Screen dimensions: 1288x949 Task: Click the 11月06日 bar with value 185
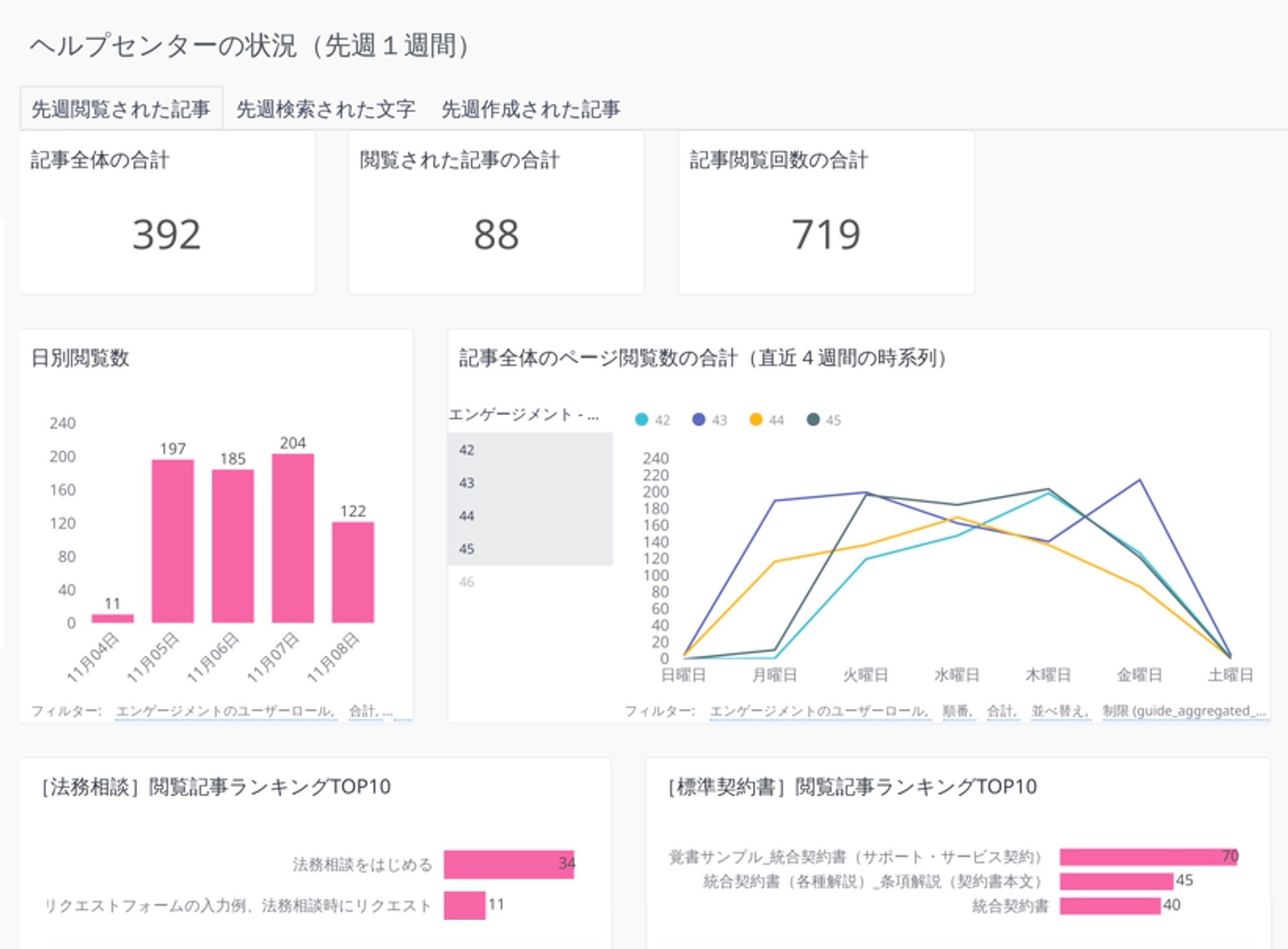click(233, 546)
